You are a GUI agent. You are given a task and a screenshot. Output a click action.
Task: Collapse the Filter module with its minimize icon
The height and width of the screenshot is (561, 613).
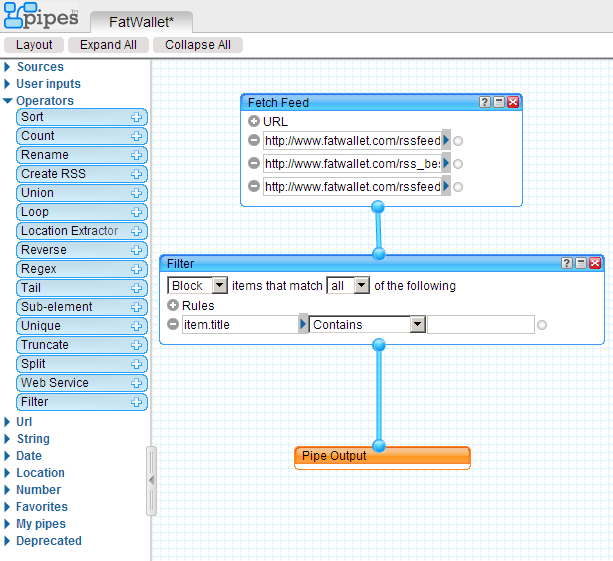click(581, 263)
